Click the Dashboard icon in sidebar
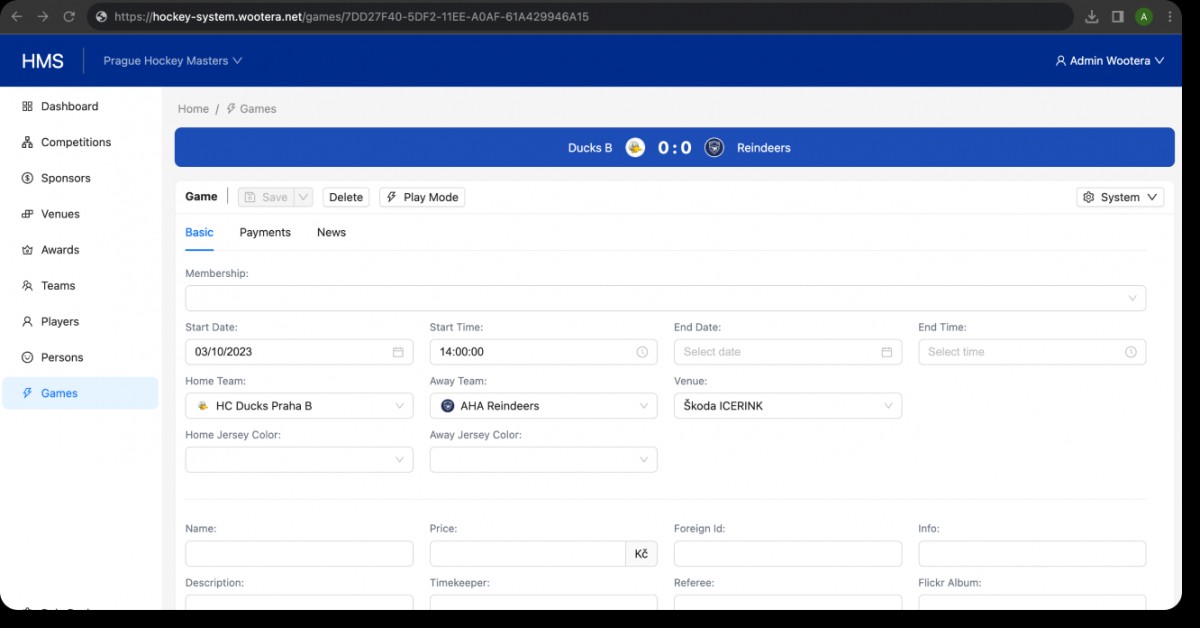The height and width of the screenshot is (628, 1200). 27,106
